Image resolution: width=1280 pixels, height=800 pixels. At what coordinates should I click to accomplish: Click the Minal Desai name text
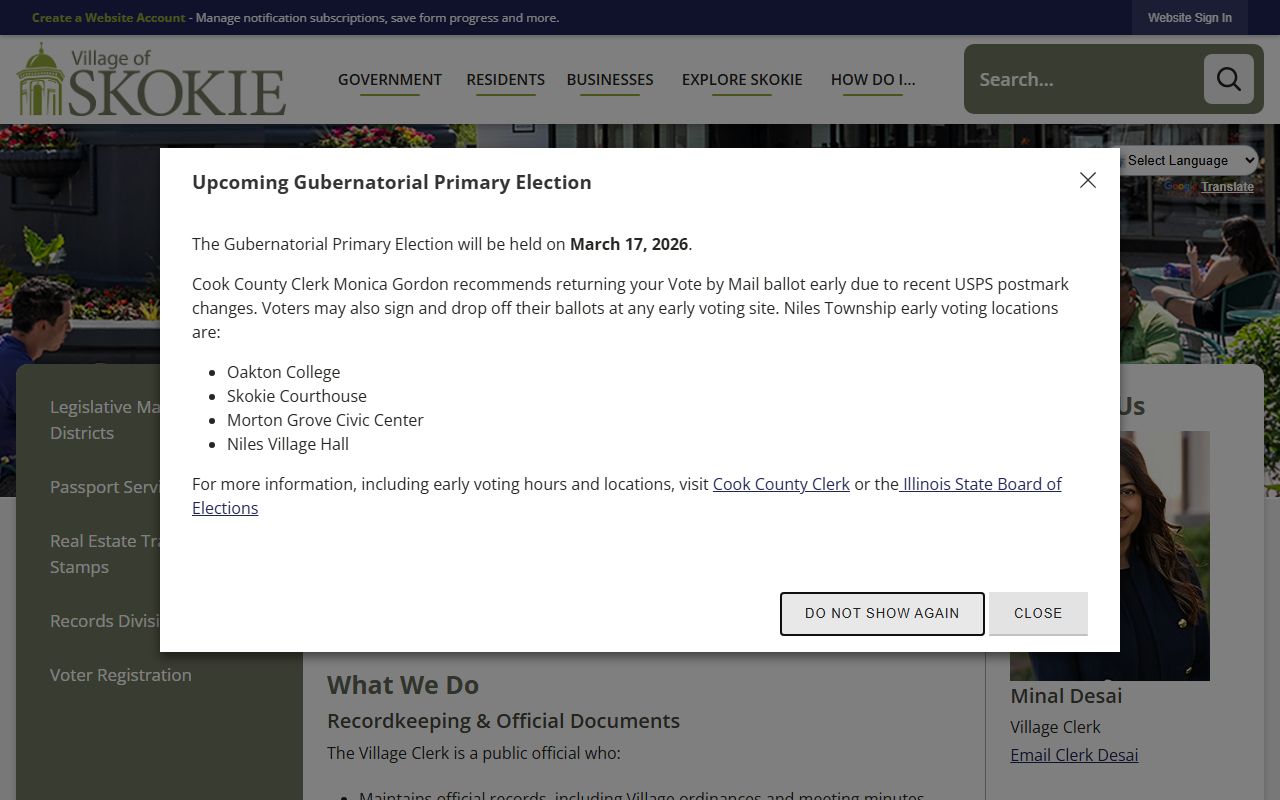pos(1066,696)
